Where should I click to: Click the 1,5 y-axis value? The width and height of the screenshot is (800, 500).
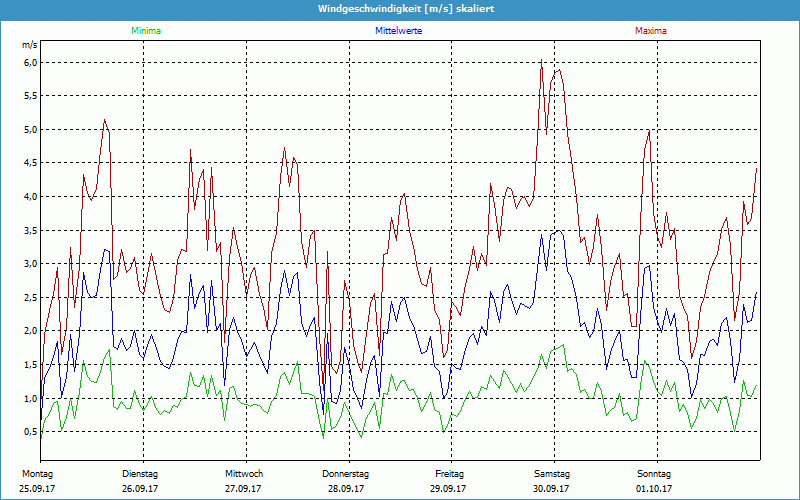pyautogui.click(x=31, y=364)
